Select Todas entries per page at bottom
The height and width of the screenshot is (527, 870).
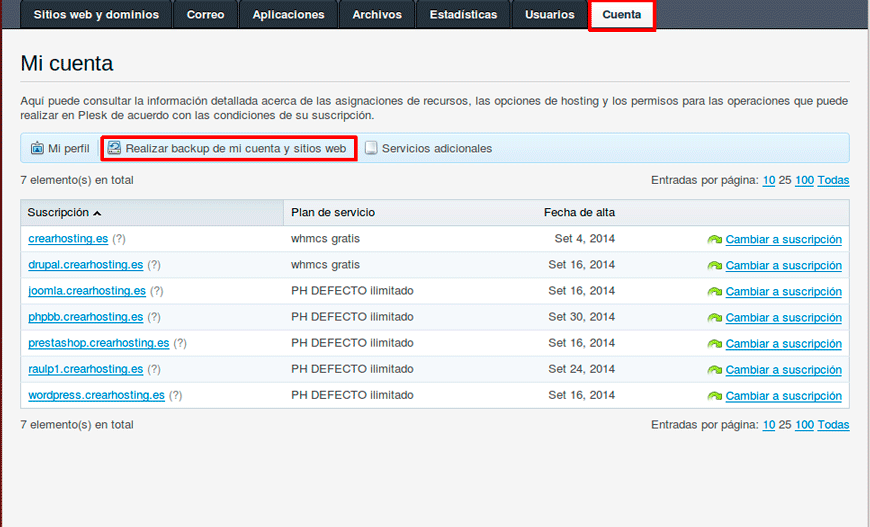(833, 425)
